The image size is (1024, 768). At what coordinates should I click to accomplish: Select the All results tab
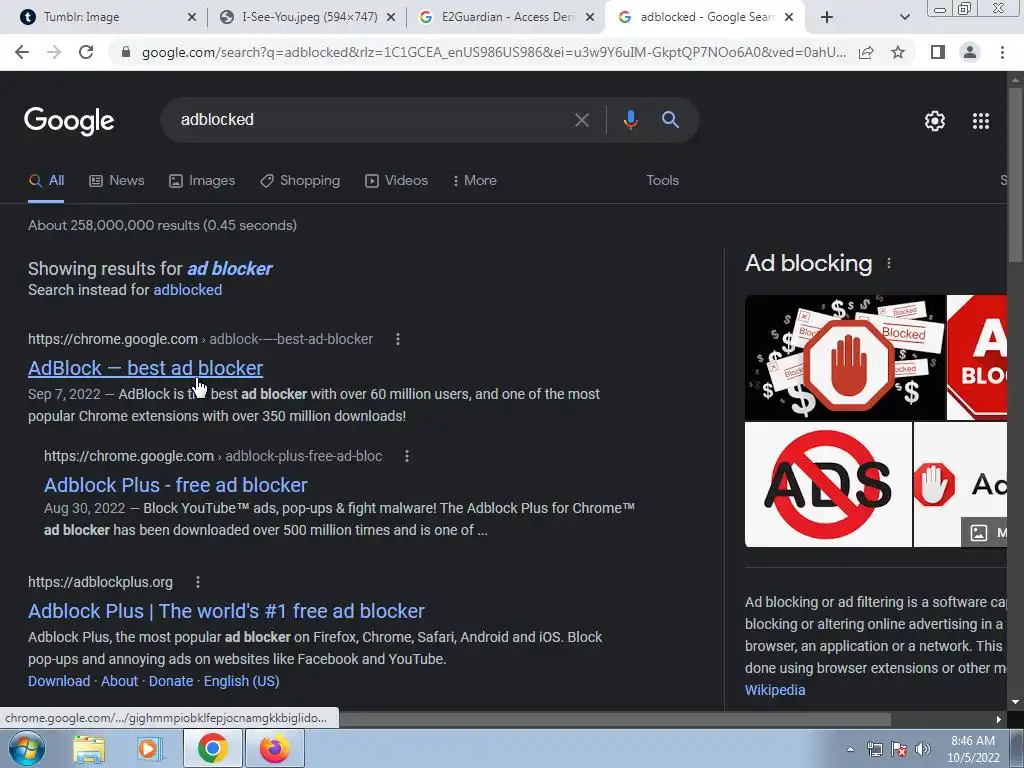tap(46, 180)
